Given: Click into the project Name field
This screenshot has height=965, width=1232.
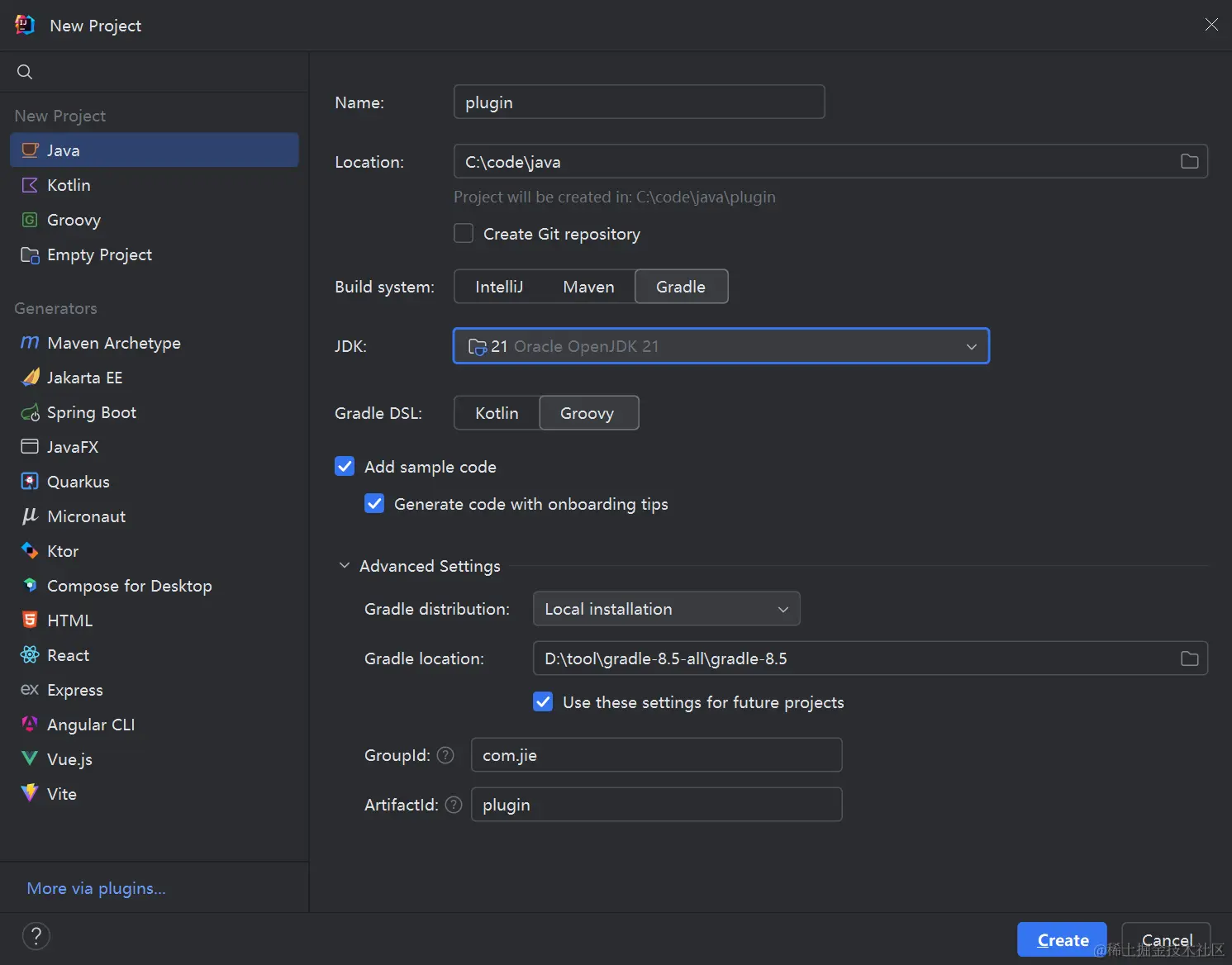Looking at the screenshot, I should [x=639, y=102].
